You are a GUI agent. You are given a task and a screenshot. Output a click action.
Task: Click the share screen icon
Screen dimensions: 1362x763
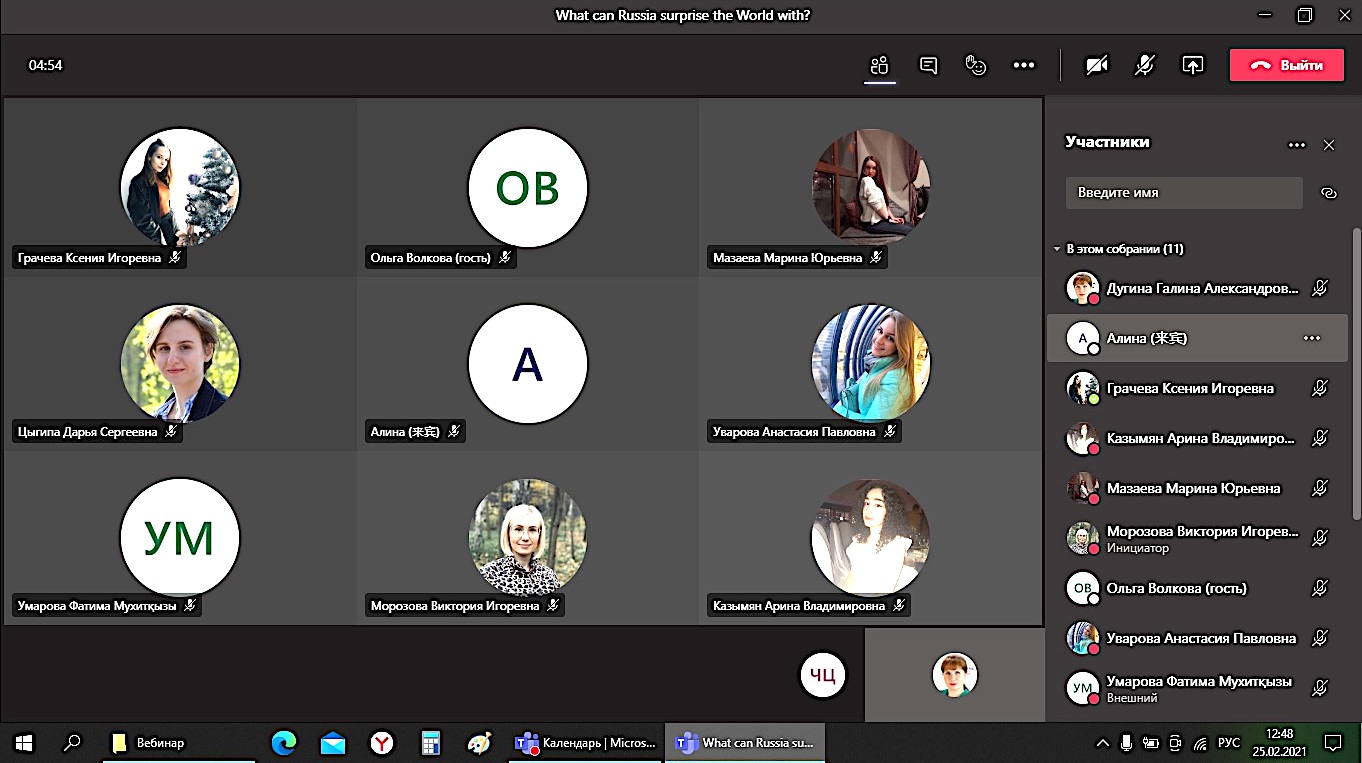pos(1192,65)
